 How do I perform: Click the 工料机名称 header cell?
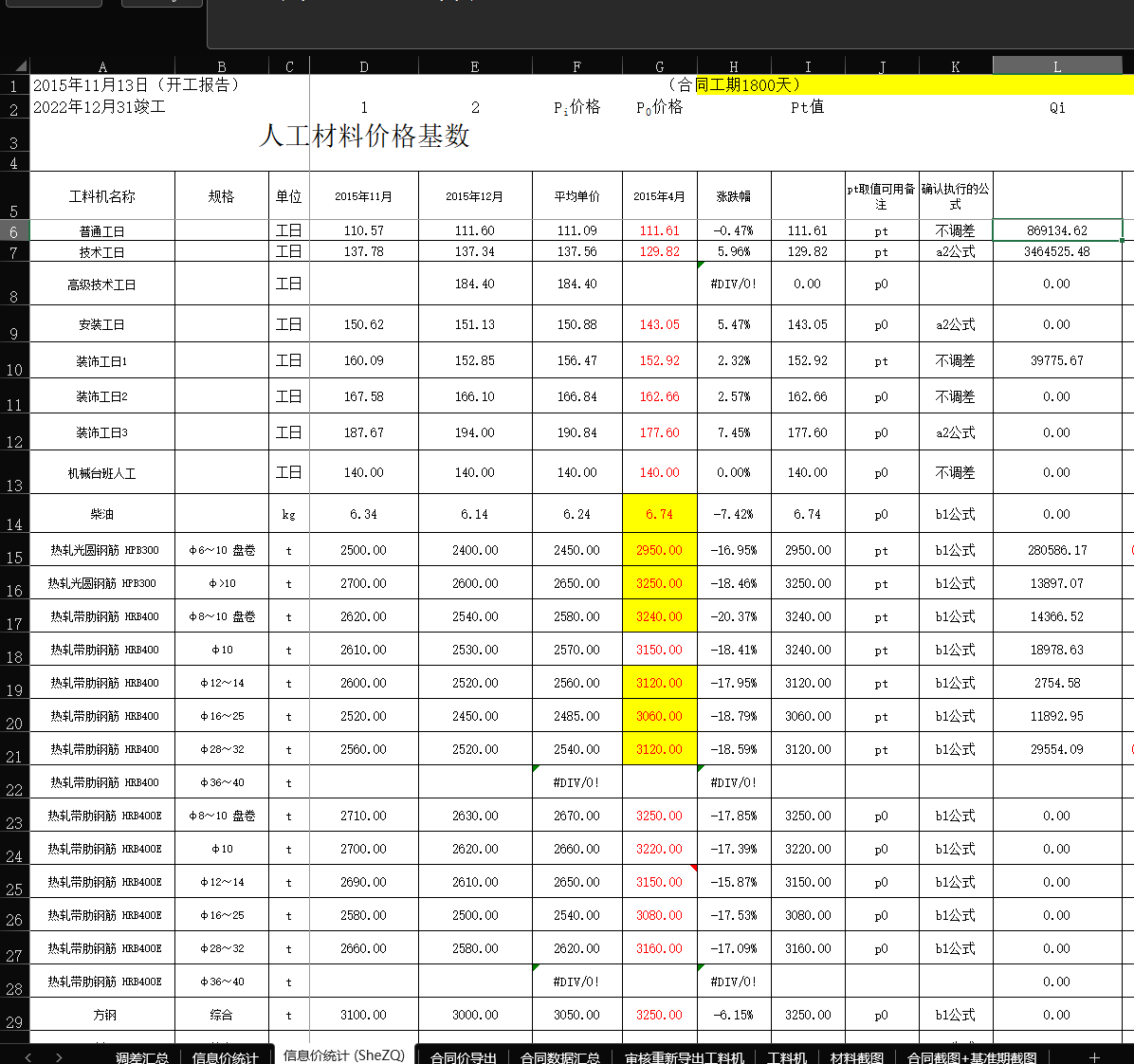102,196
